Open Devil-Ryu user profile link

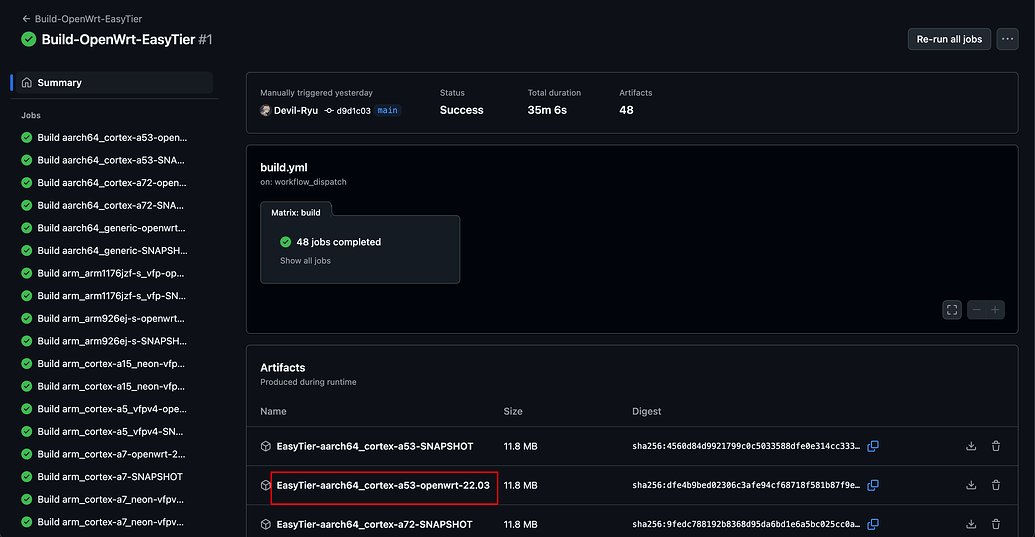296,110
